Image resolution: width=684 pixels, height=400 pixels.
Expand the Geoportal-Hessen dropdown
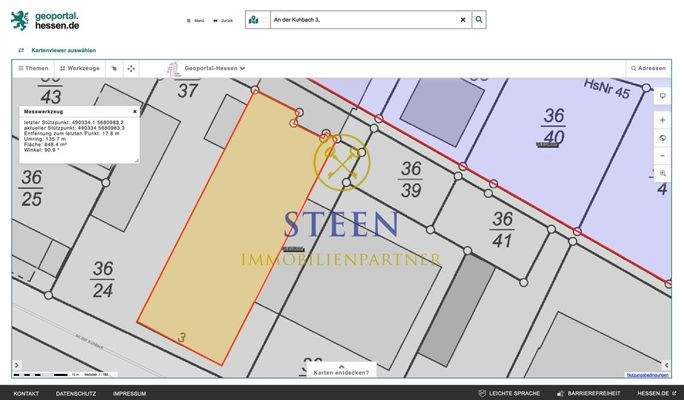[214, 68]
